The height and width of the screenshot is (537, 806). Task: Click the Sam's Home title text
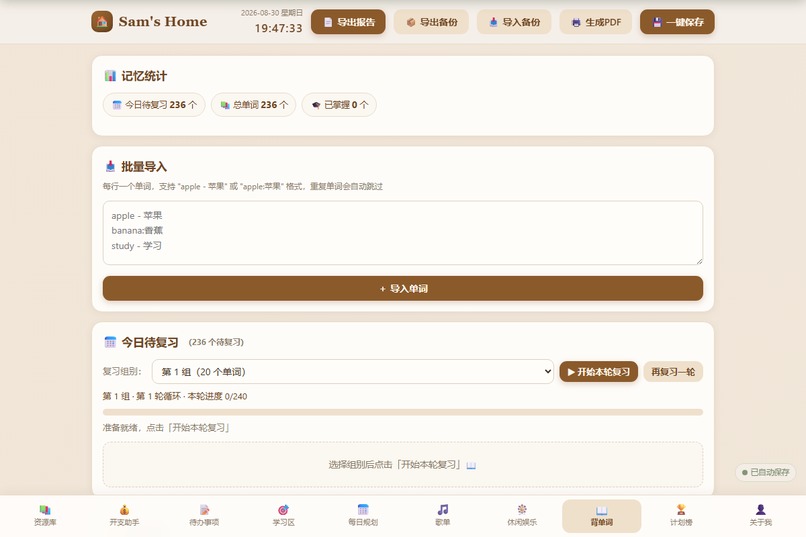pyautogui.click(x=162, y=22)
